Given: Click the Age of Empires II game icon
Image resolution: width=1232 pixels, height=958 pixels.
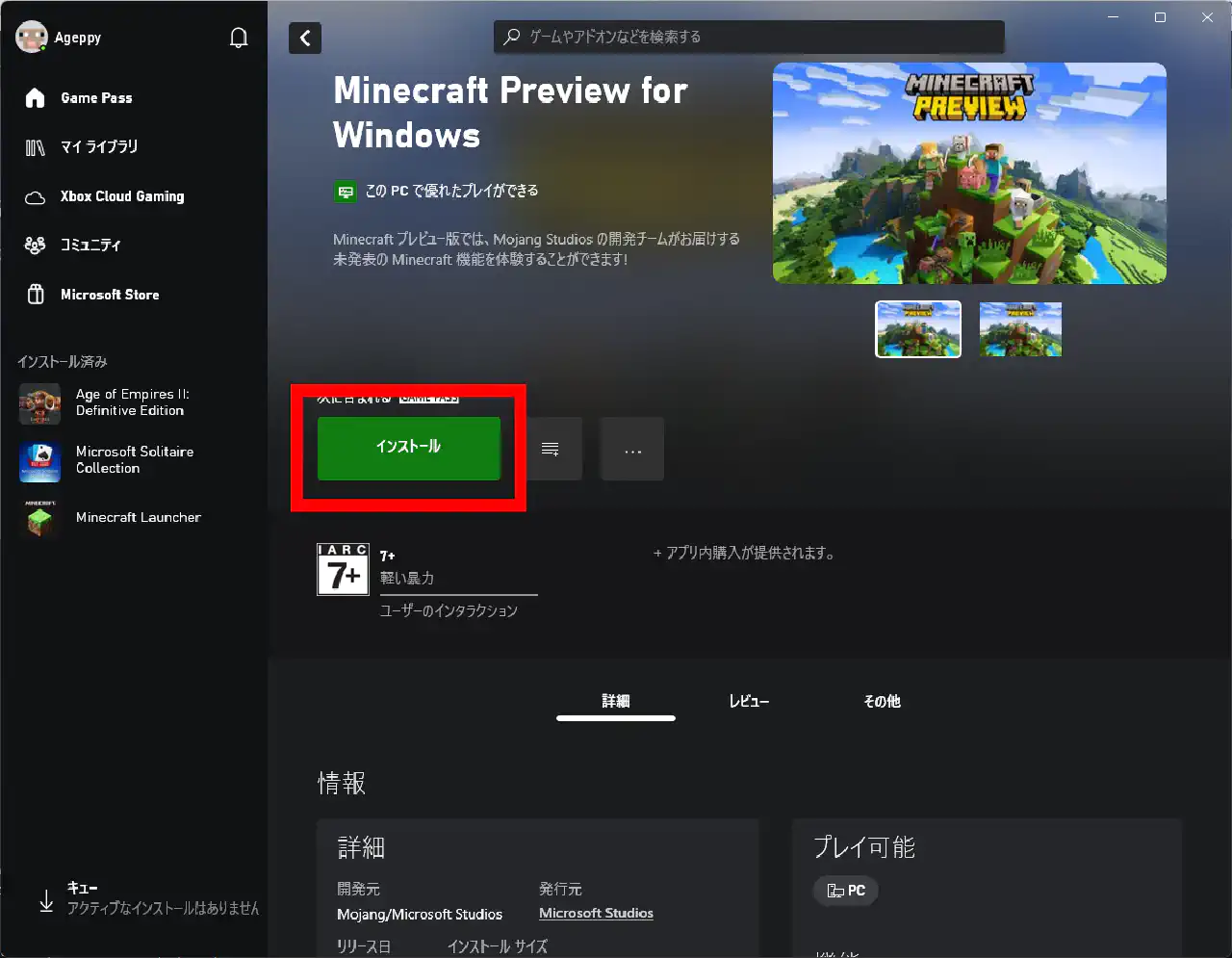Looking at the screenshot, I should [x=39, y=403].
